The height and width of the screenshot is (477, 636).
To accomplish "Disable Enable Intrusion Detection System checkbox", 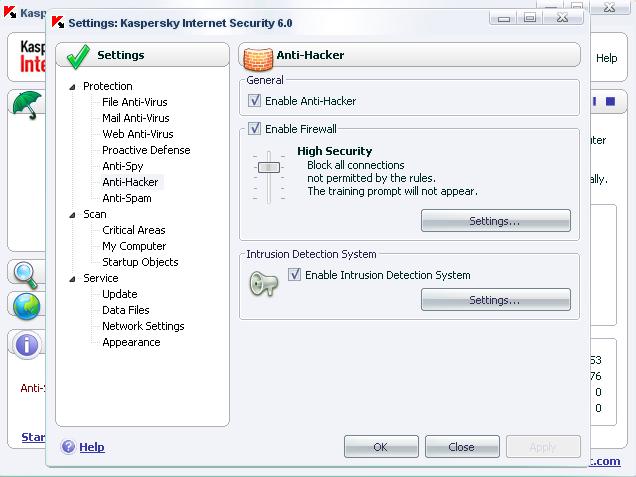I will 294,275.
